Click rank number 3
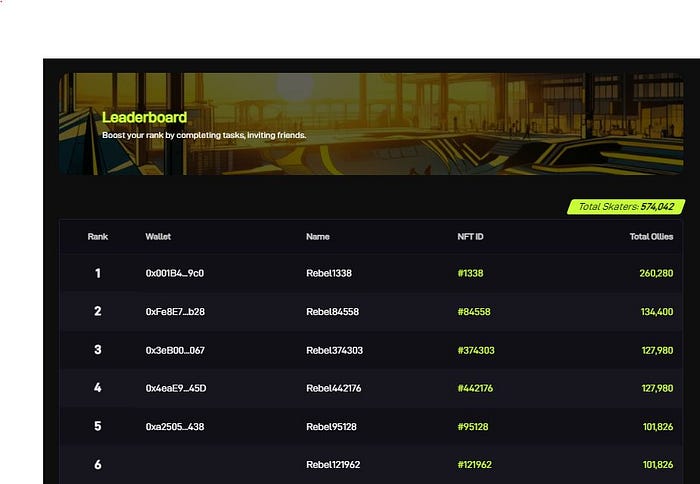This screenshot has width=700, height=484. point(98,350)
